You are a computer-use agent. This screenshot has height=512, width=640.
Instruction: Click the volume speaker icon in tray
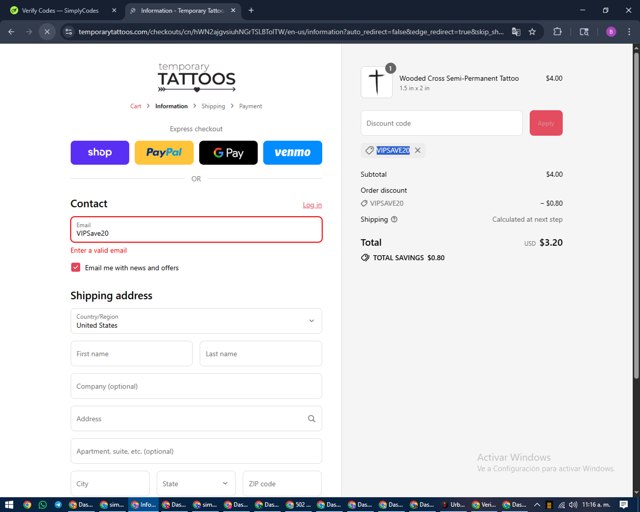click(573, 505)
